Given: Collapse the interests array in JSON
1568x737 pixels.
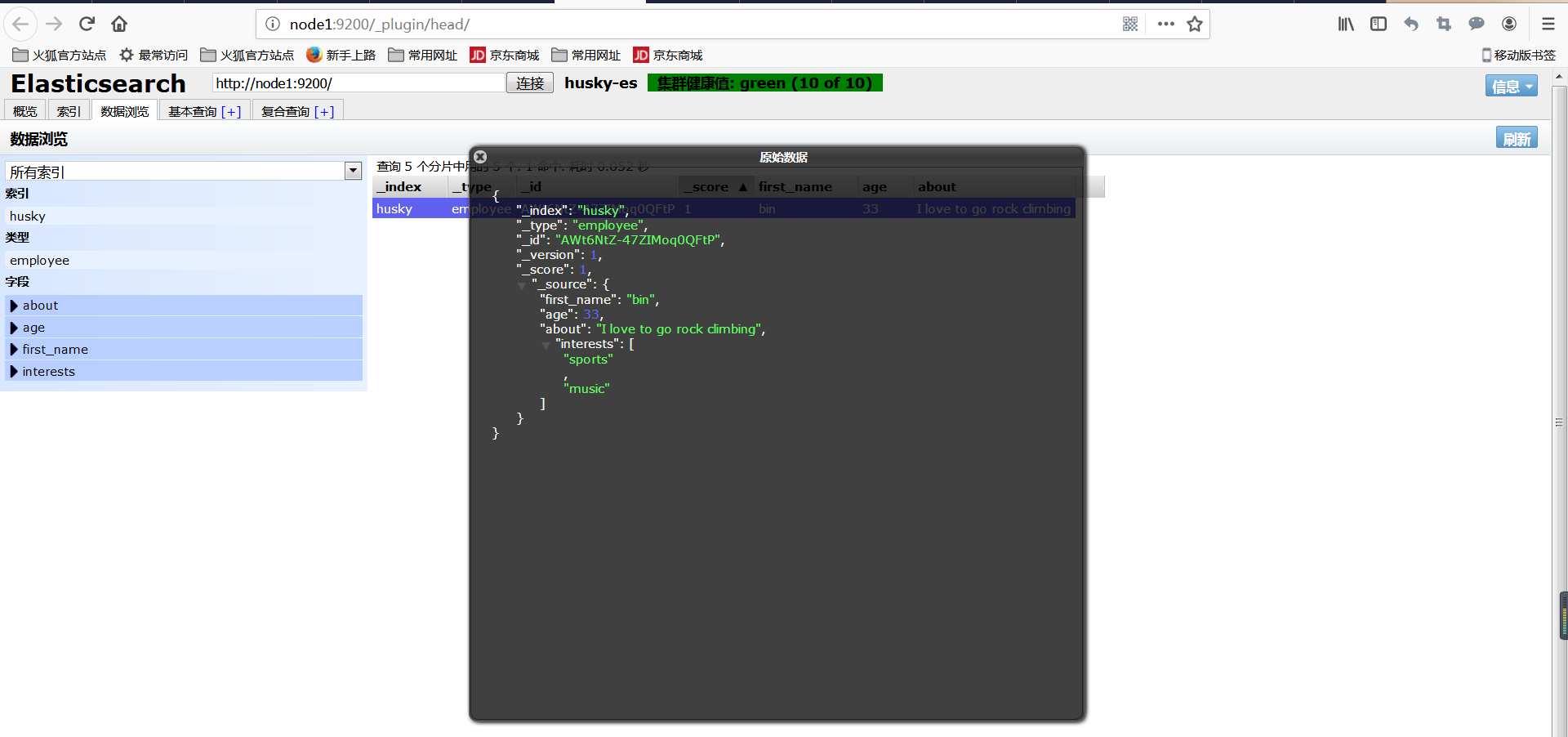Looking at the screenshot, I should click(x=546, y=345).
